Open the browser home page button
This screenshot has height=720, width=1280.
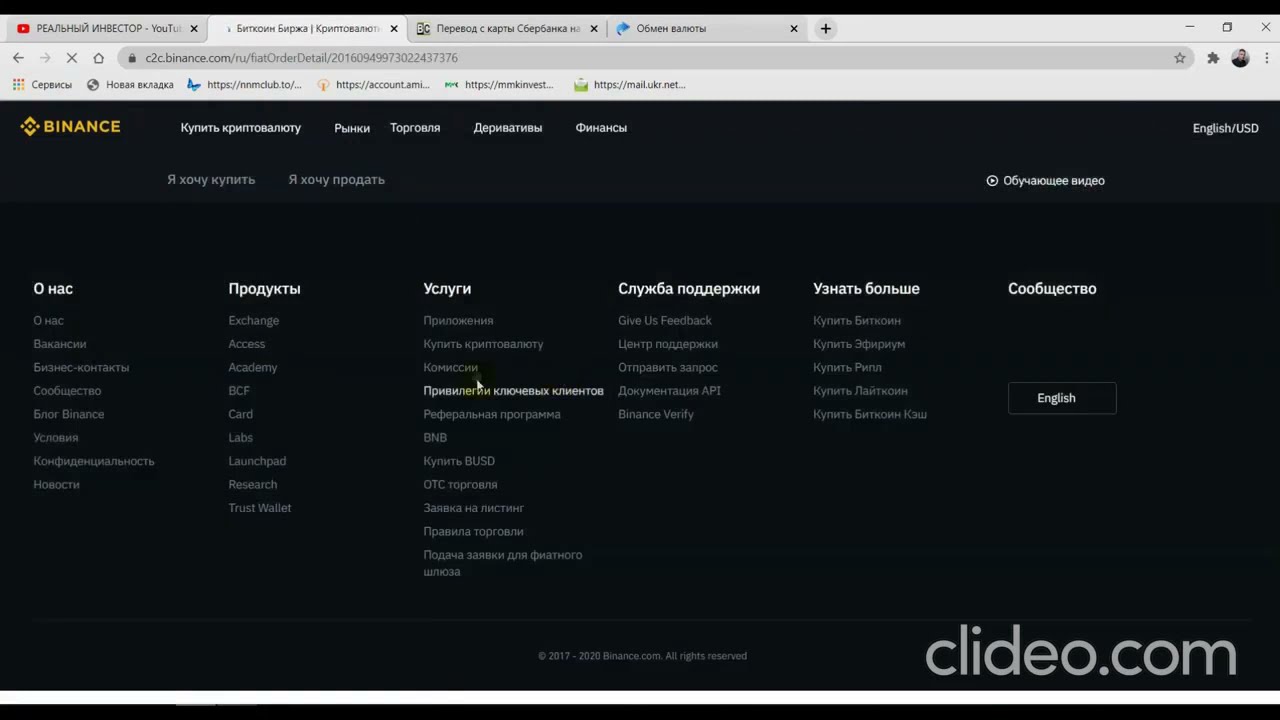pos(98,58)
